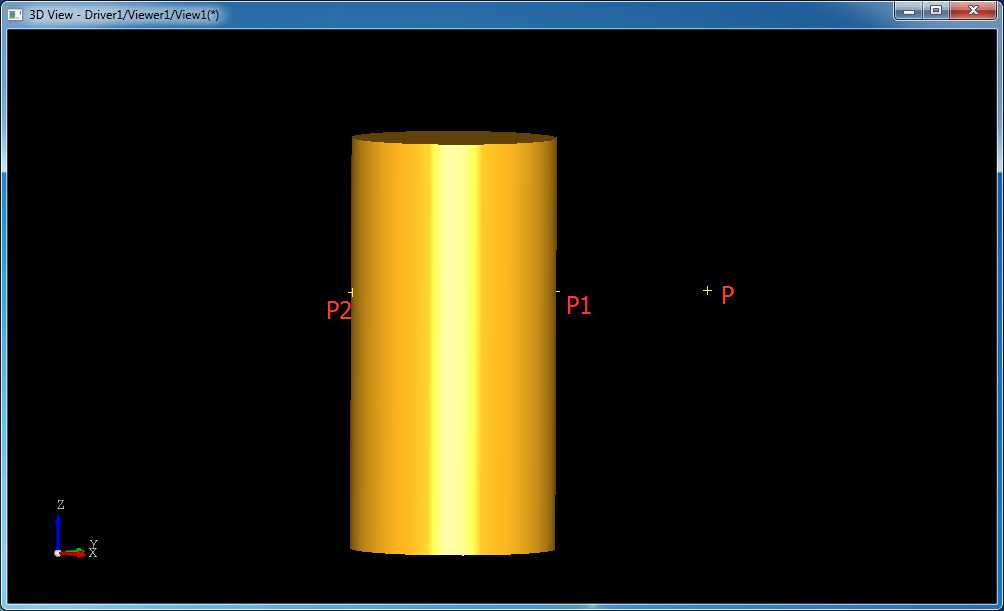Image resolution: width=1004 pixels, height=611 pixels.
Task: Maximize the 3D View window
Action: coord(936,11)
